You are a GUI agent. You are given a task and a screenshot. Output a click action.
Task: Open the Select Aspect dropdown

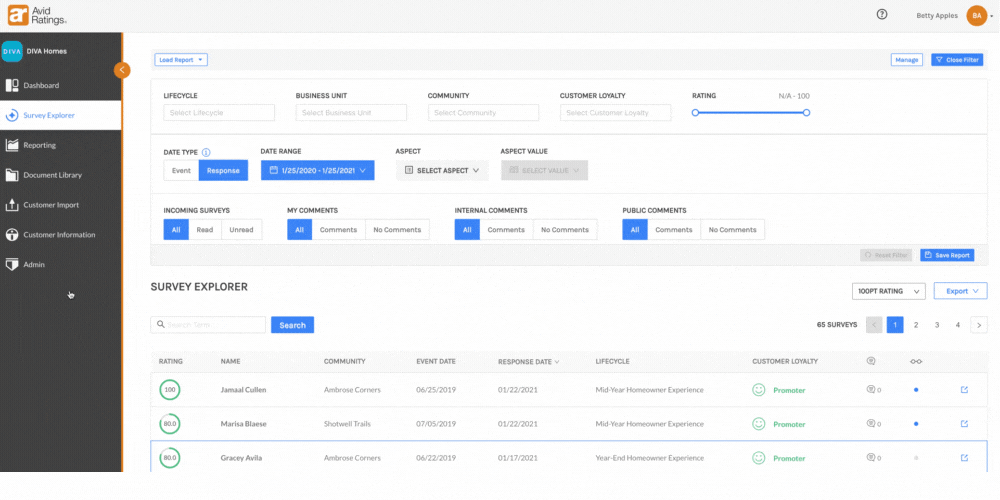click(442, 170)
